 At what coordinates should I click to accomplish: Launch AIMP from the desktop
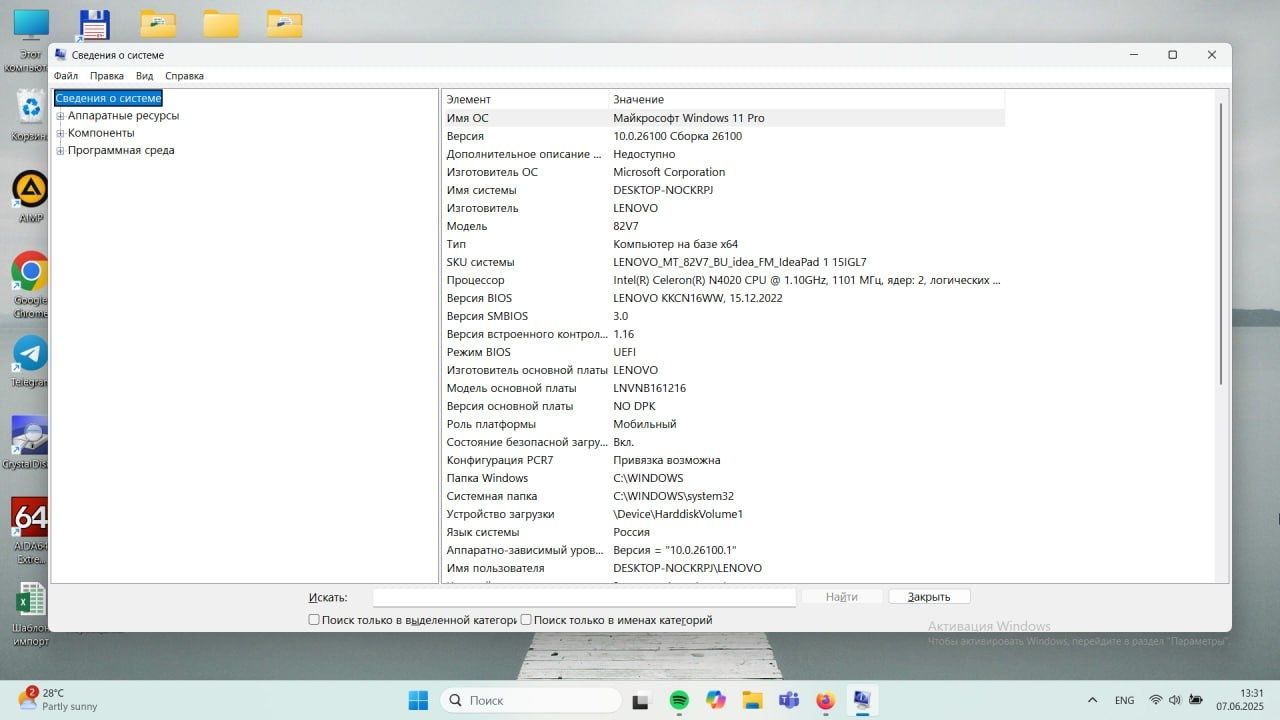point(30,195)
